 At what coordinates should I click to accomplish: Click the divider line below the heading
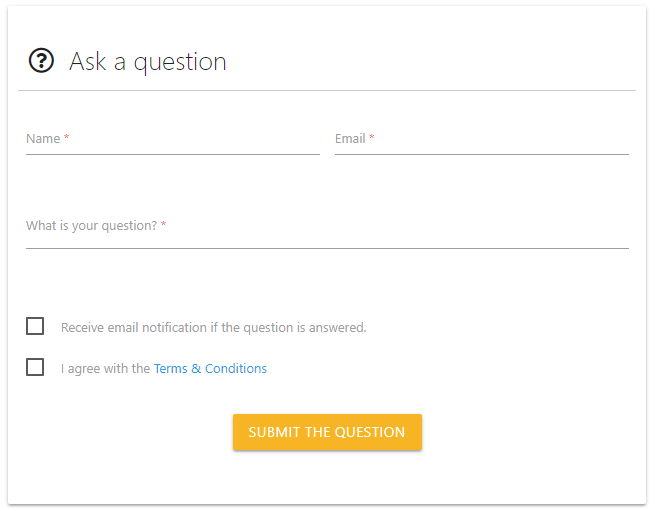327,91
